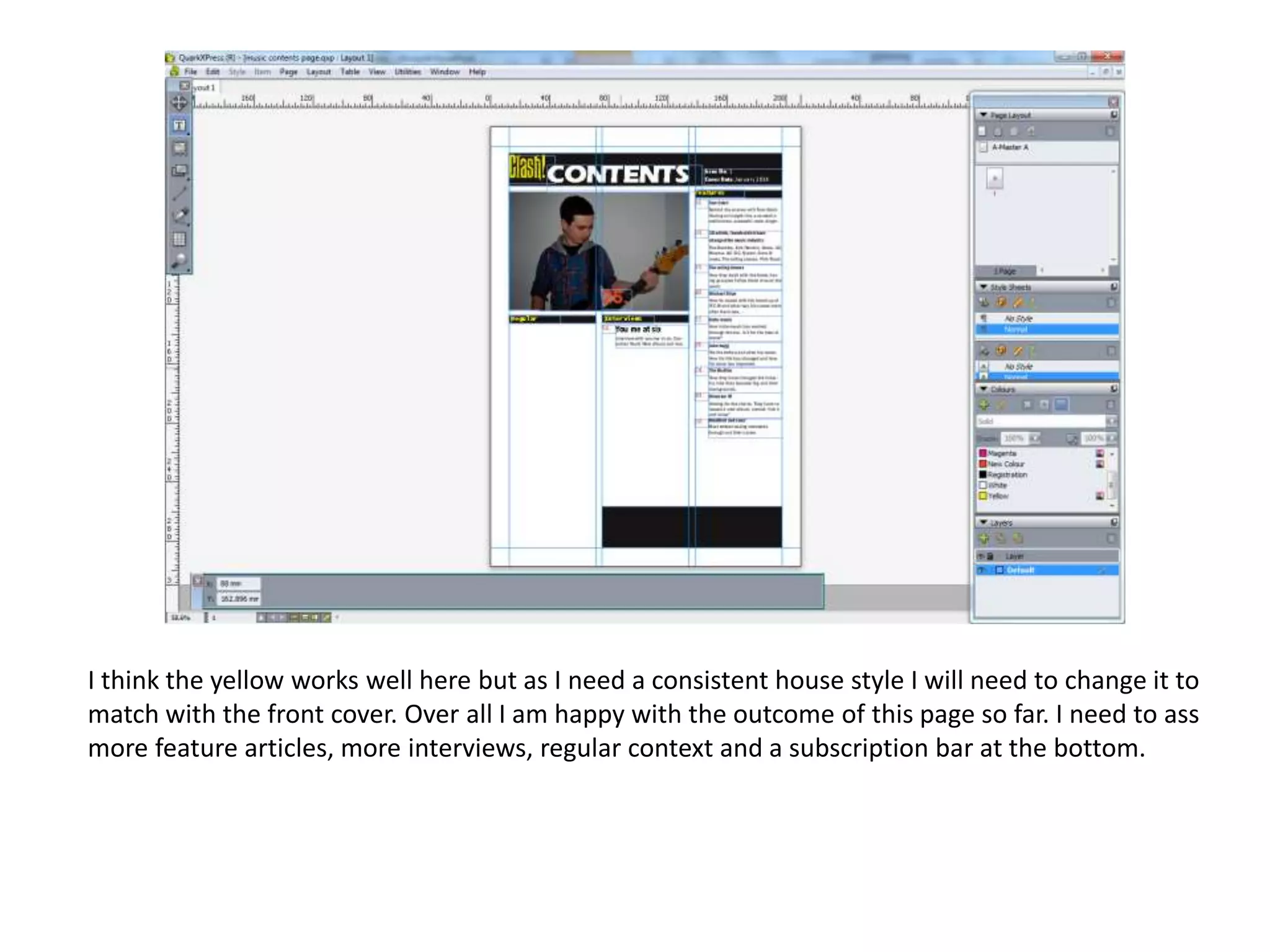This screenshot has height=952, width=1270.
Task: Select the Text Content tool
Action: [x=179, y=126]
